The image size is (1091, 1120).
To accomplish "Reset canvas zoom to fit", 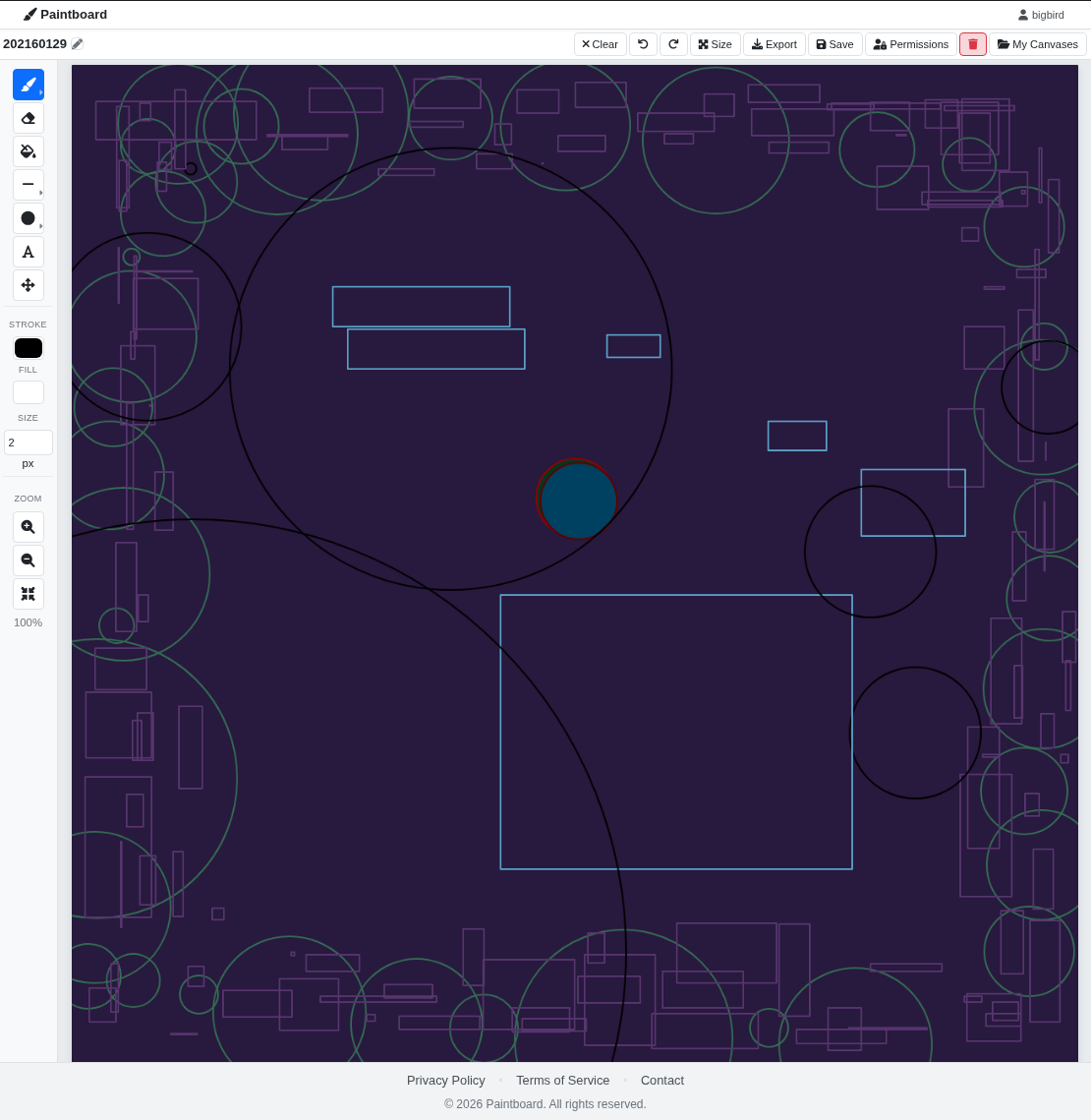I will pyautogui.click(x=28, y=594).
